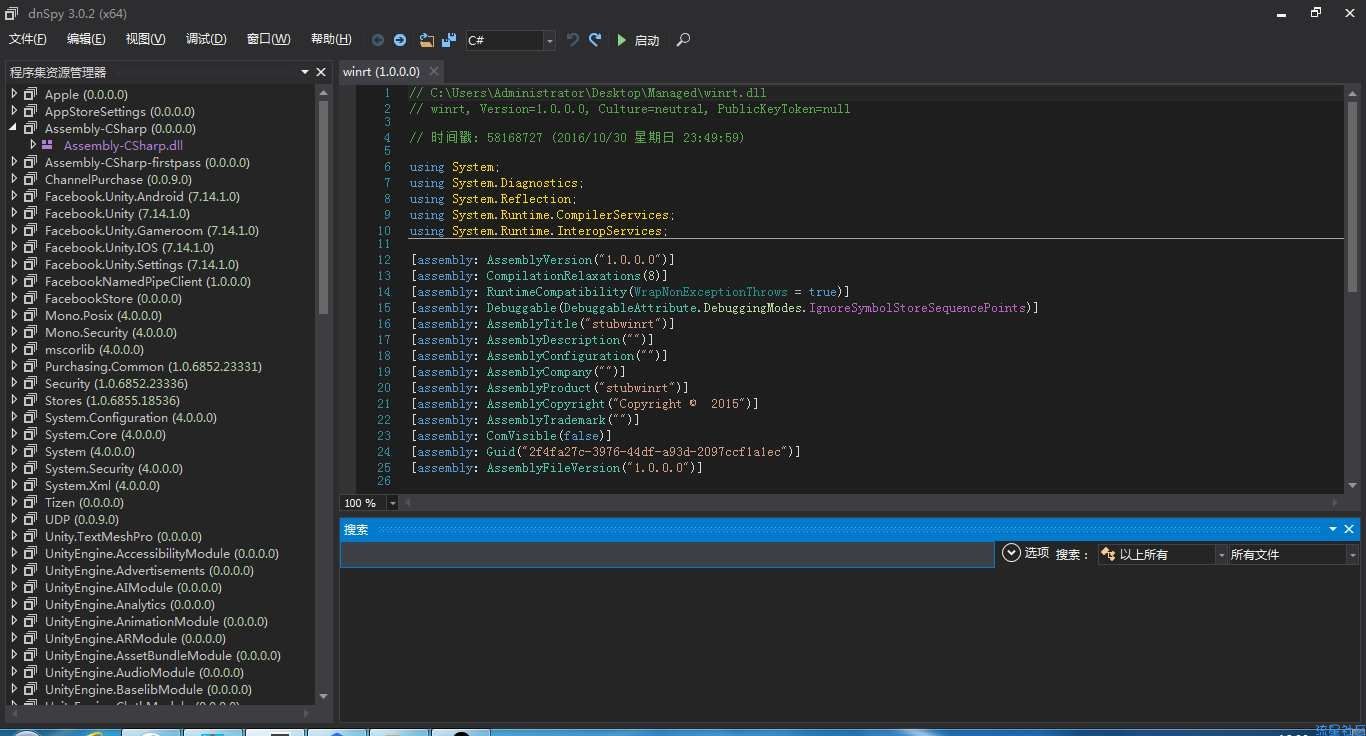Click the UnityEngine.Analytics assembly icon

coord(31,604)
